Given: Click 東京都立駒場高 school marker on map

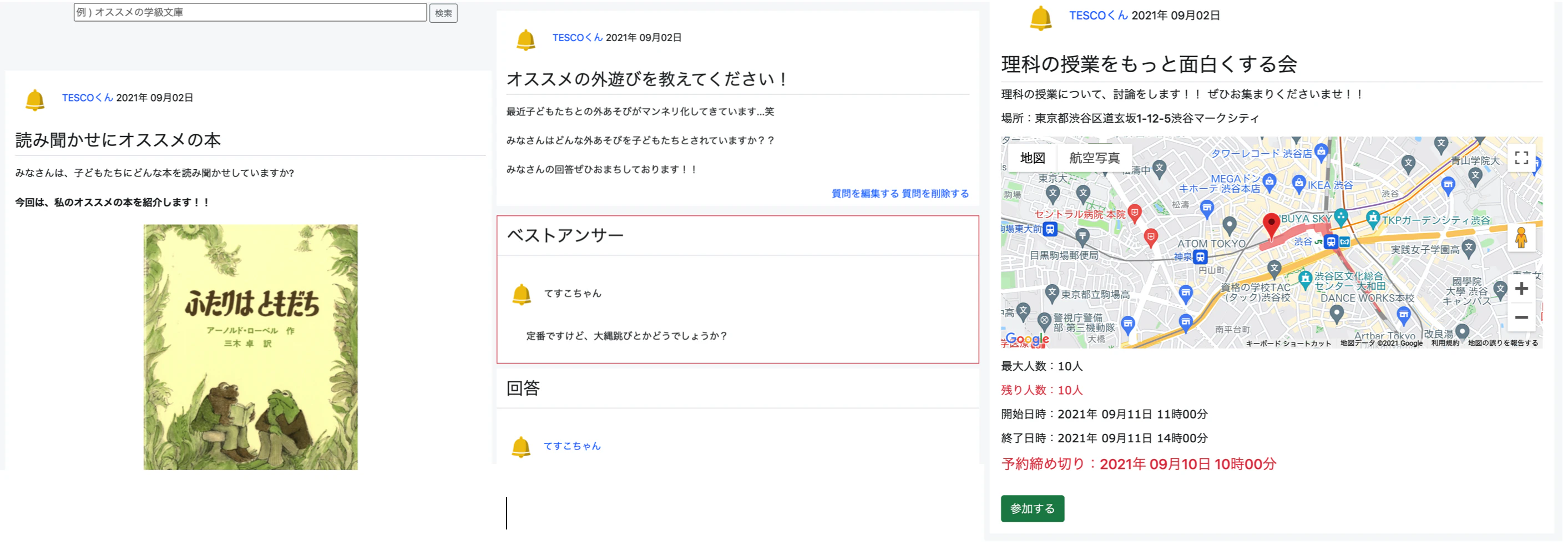Looking at the screenshot, I should click(x=1052, y=292).
